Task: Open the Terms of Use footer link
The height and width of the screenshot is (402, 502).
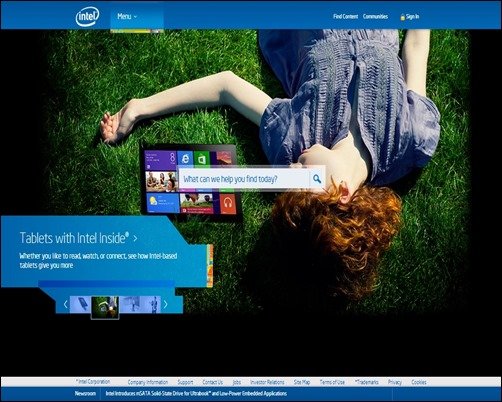Action: (x=332, y=382)
